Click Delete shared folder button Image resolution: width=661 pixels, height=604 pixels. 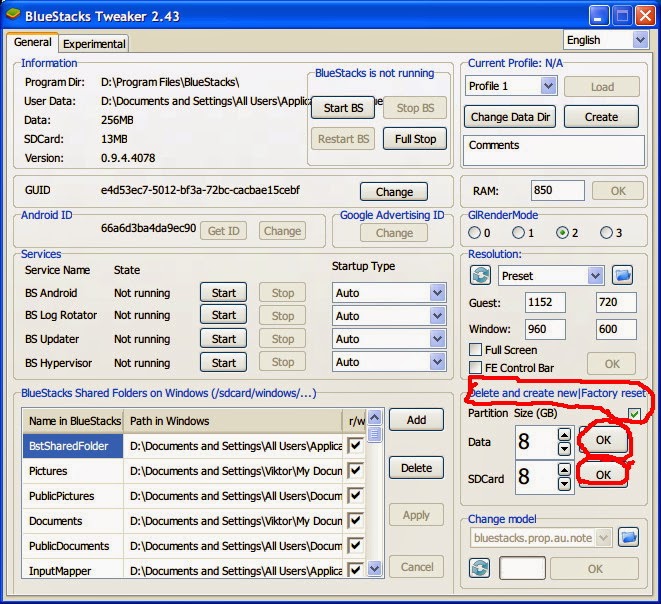tap(416, 468)
